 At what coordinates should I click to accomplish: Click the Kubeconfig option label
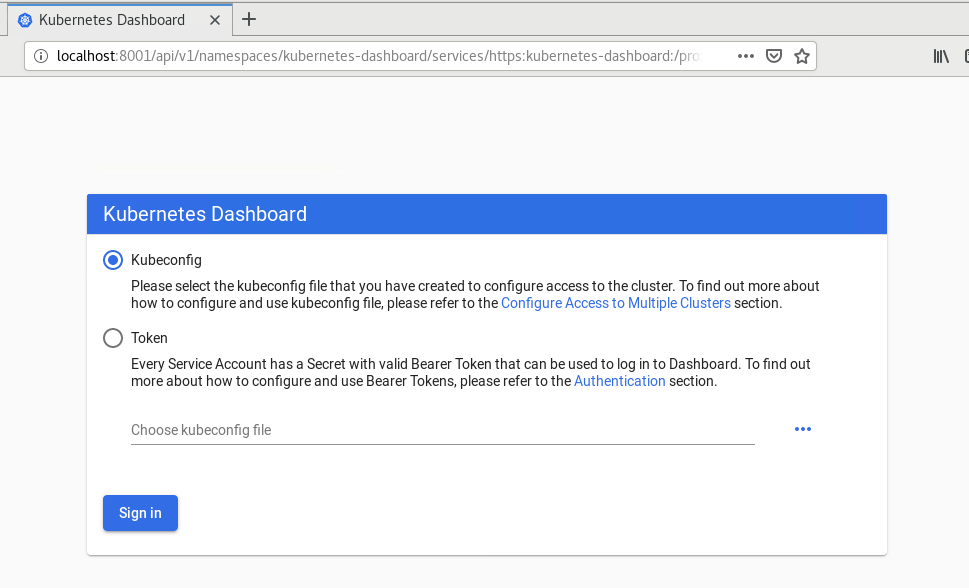pyautogui.click(x=166, y=260)
